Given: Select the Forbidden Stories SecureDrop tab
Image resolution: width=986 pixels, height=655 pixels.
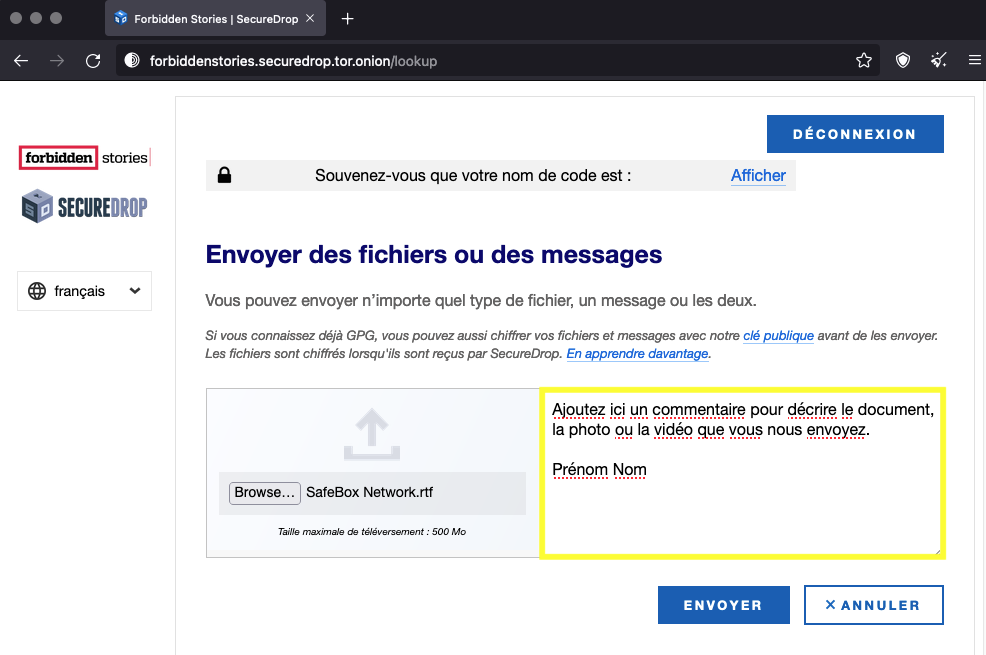Looking at the screenshot, I should (x=215, y=19).
